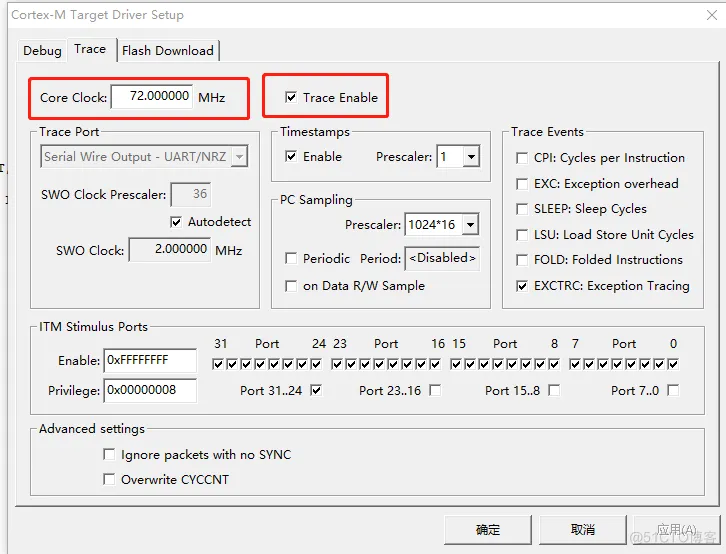Click the 取消 (Cancel) button
The width and height of the screenshot is (726, 554).
coord(582,529)
